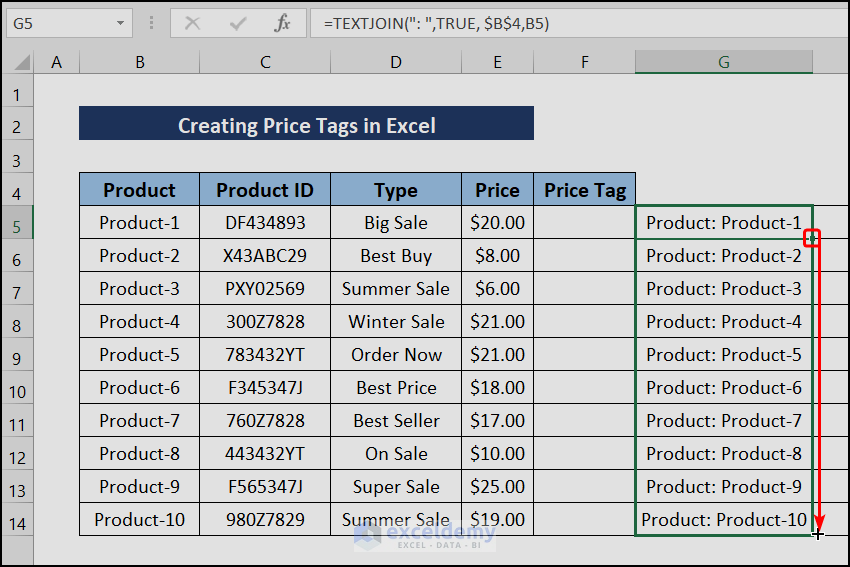Click the Enter formula checkmark icon
The image size is (850, 567).
[238, 23]
